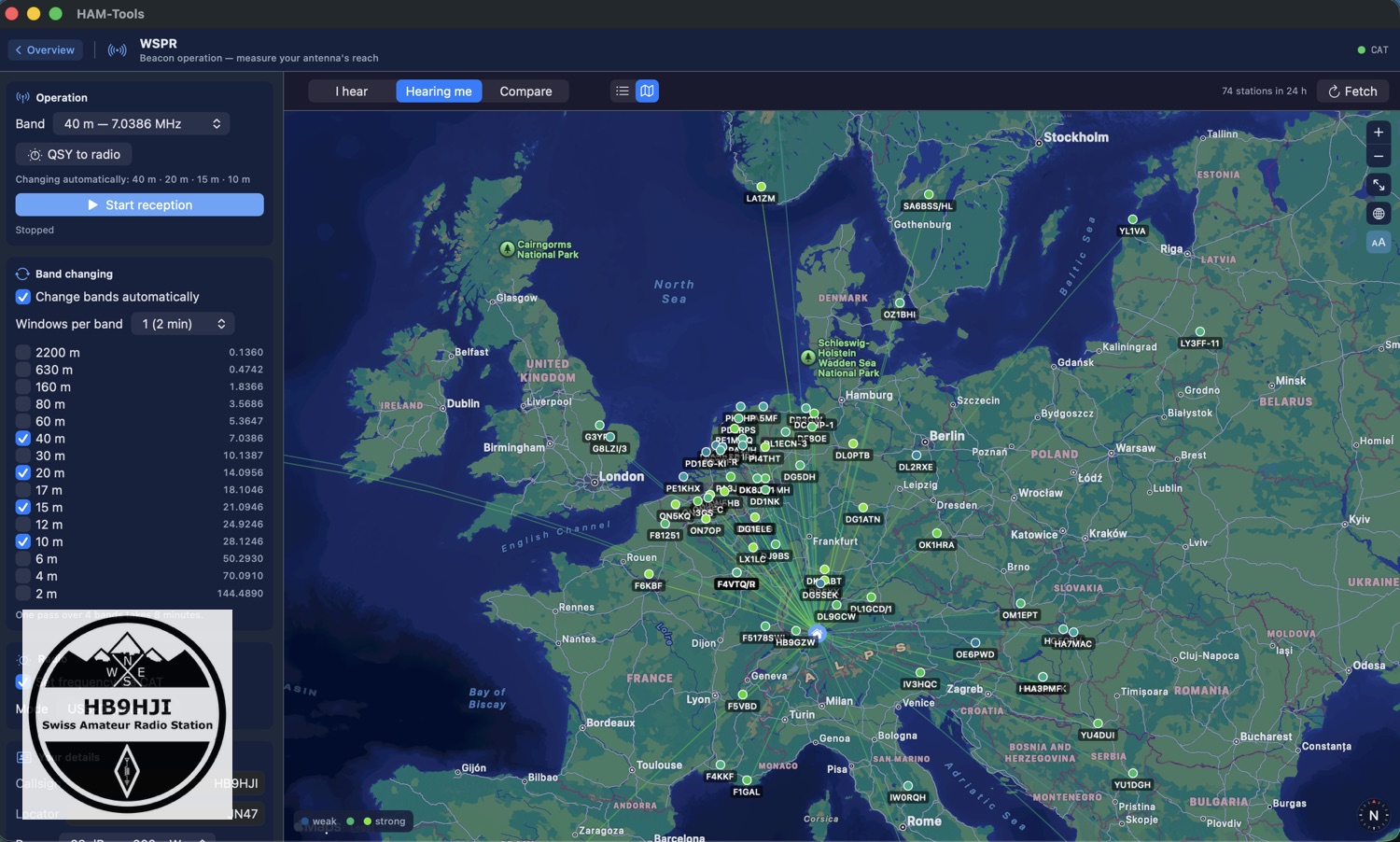1400x842 pixels.
Task: Click the WSPR beacon icon in header
Action: [118, 50]
